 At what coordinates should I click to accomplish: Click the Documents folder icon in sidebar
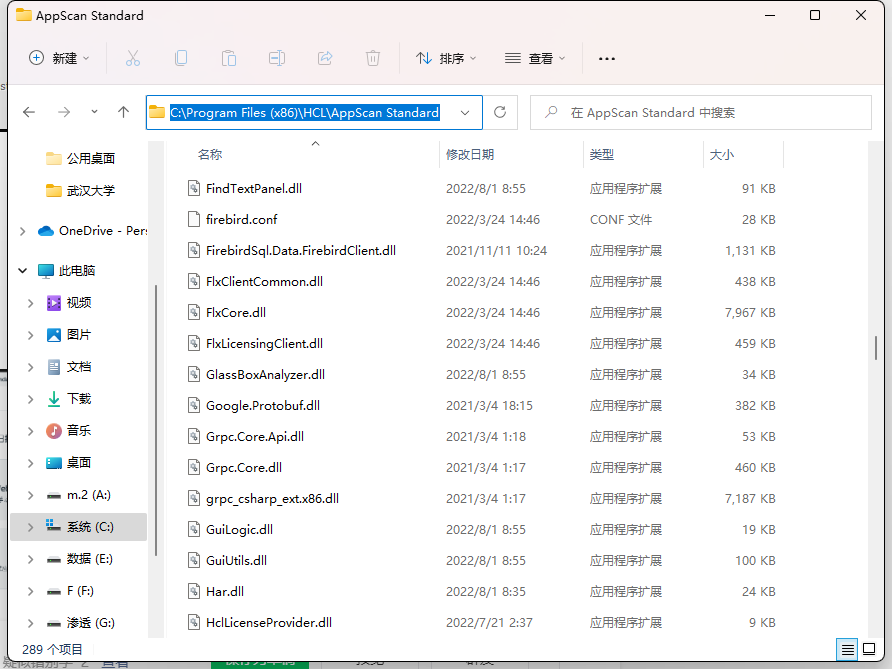[x=53, y=367]
